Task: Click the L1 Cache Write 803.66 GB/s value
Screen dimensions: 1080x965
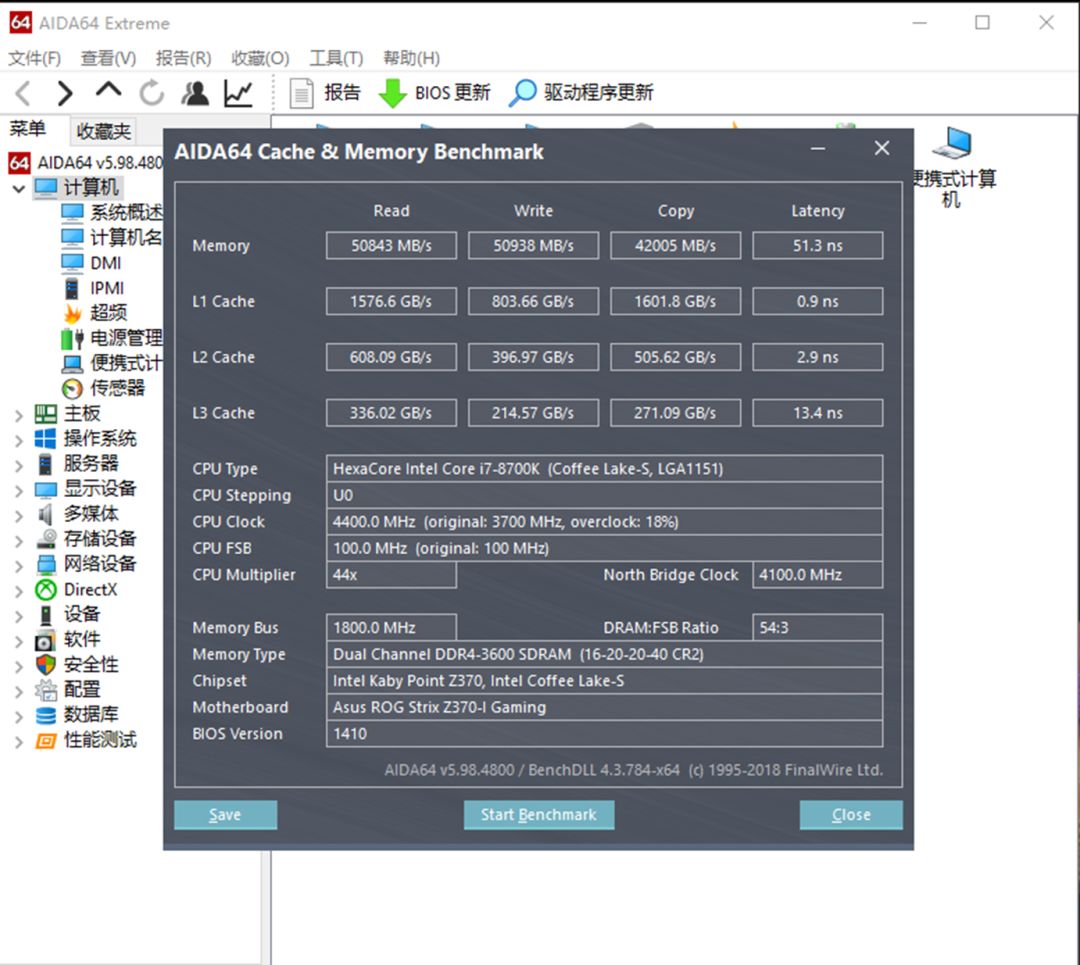Action: click(x=533, y=302)
